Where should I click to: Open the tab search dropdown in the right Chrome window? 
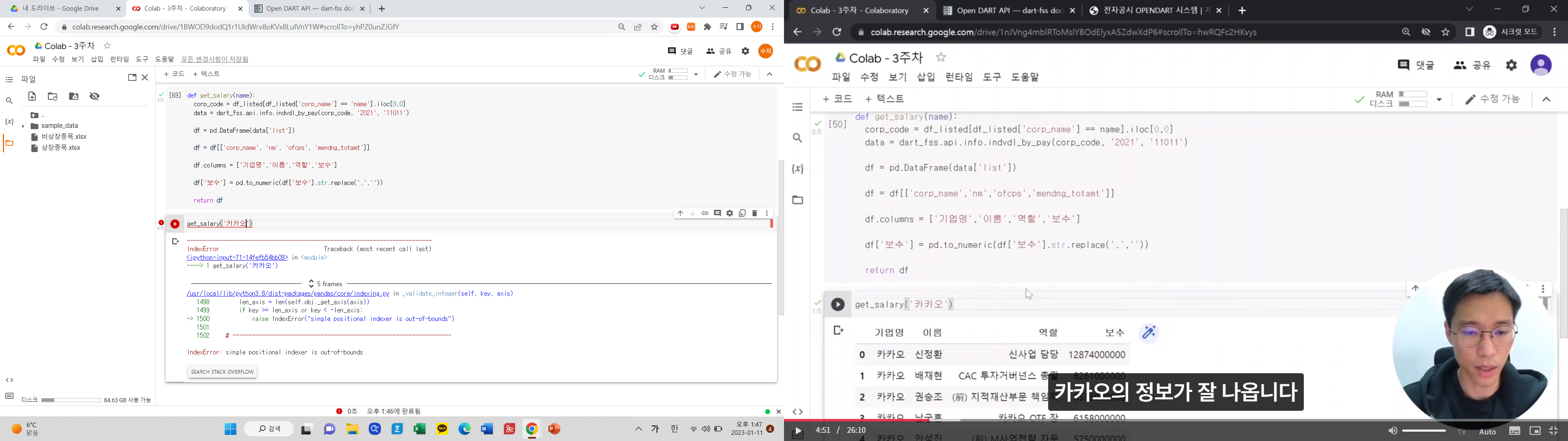point(1470,9)
